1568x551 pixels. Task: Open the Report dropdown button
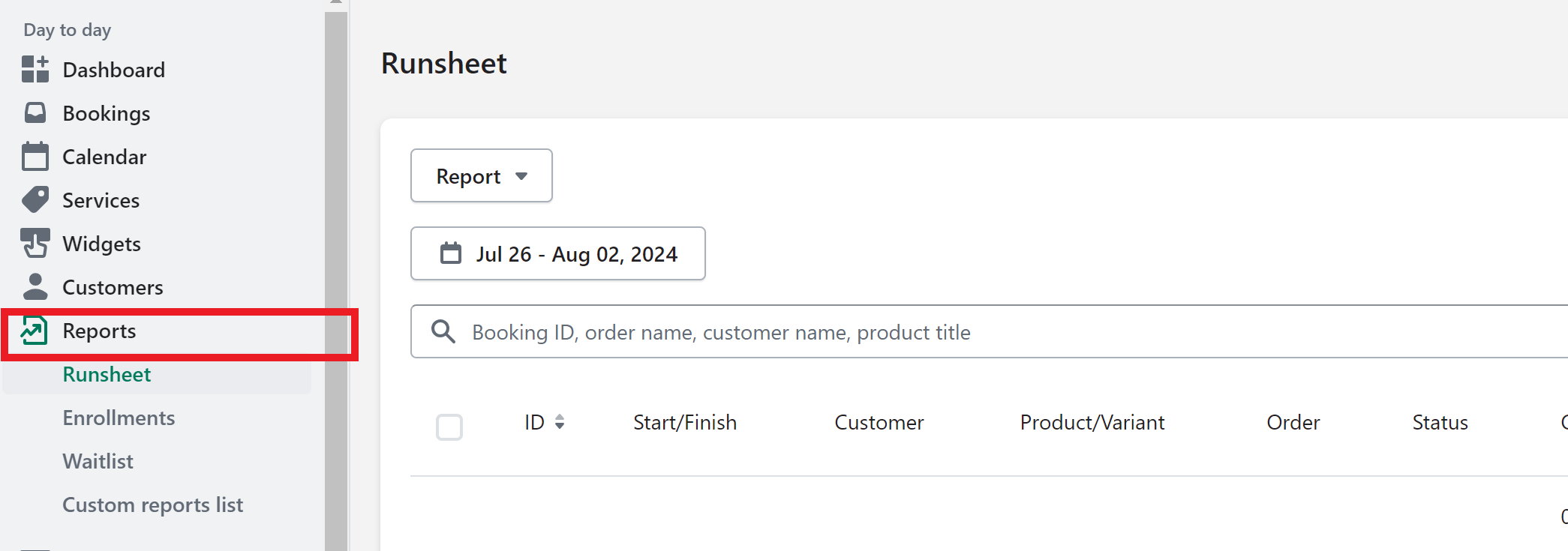click(482, 175)
